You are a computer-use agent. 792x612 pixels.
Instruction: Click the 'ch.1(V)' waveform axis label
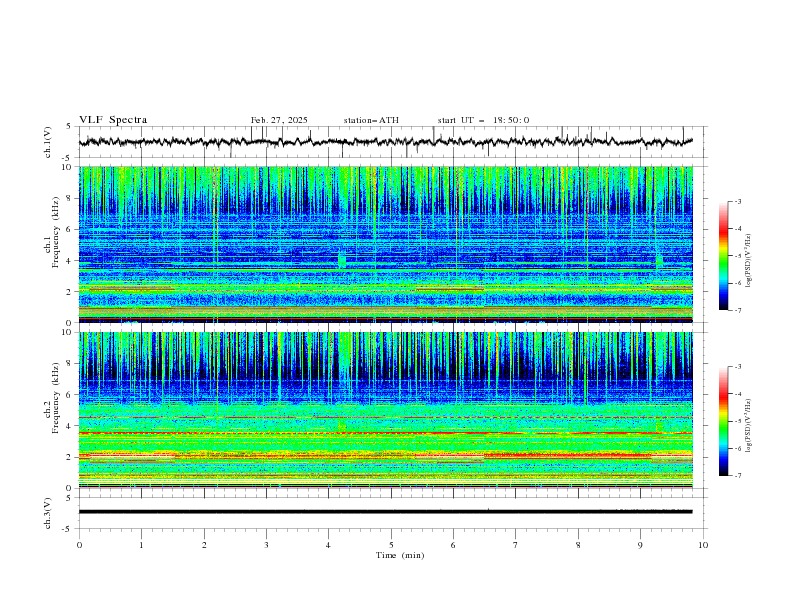48,142
